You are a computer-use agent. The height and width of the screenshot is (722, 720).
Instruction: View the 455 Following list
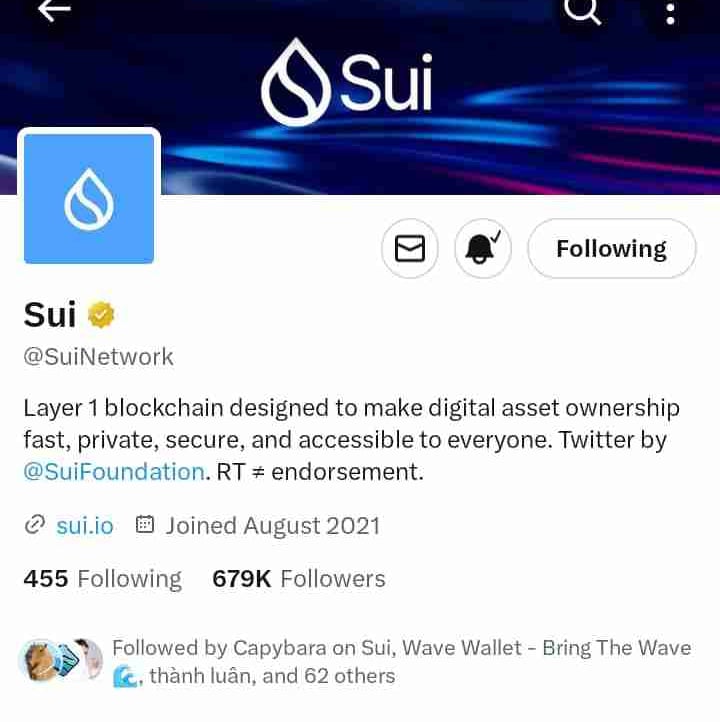[103, 579]
